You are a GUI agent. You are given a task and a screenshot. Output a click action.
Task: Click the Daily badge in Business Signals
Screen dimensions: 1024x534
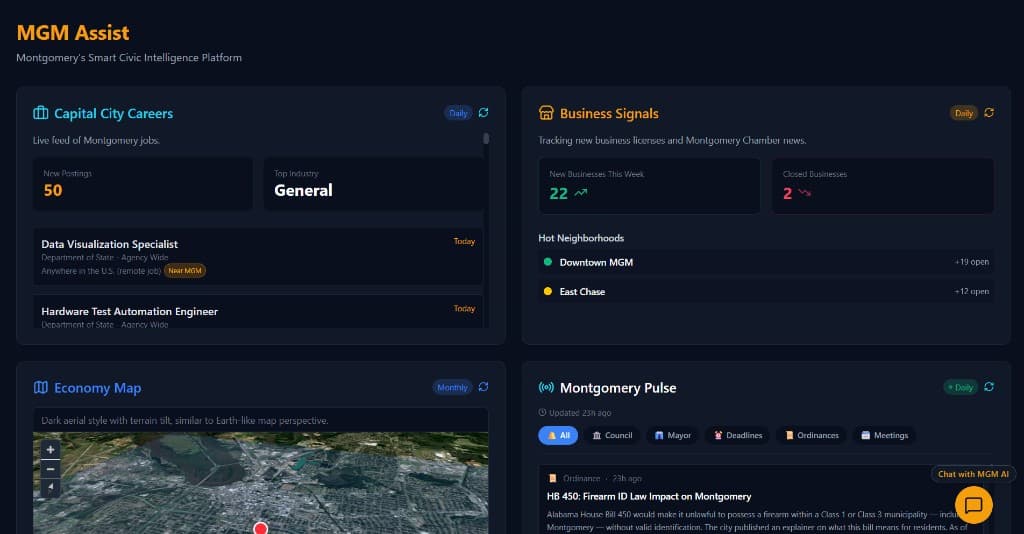[963, 113]
